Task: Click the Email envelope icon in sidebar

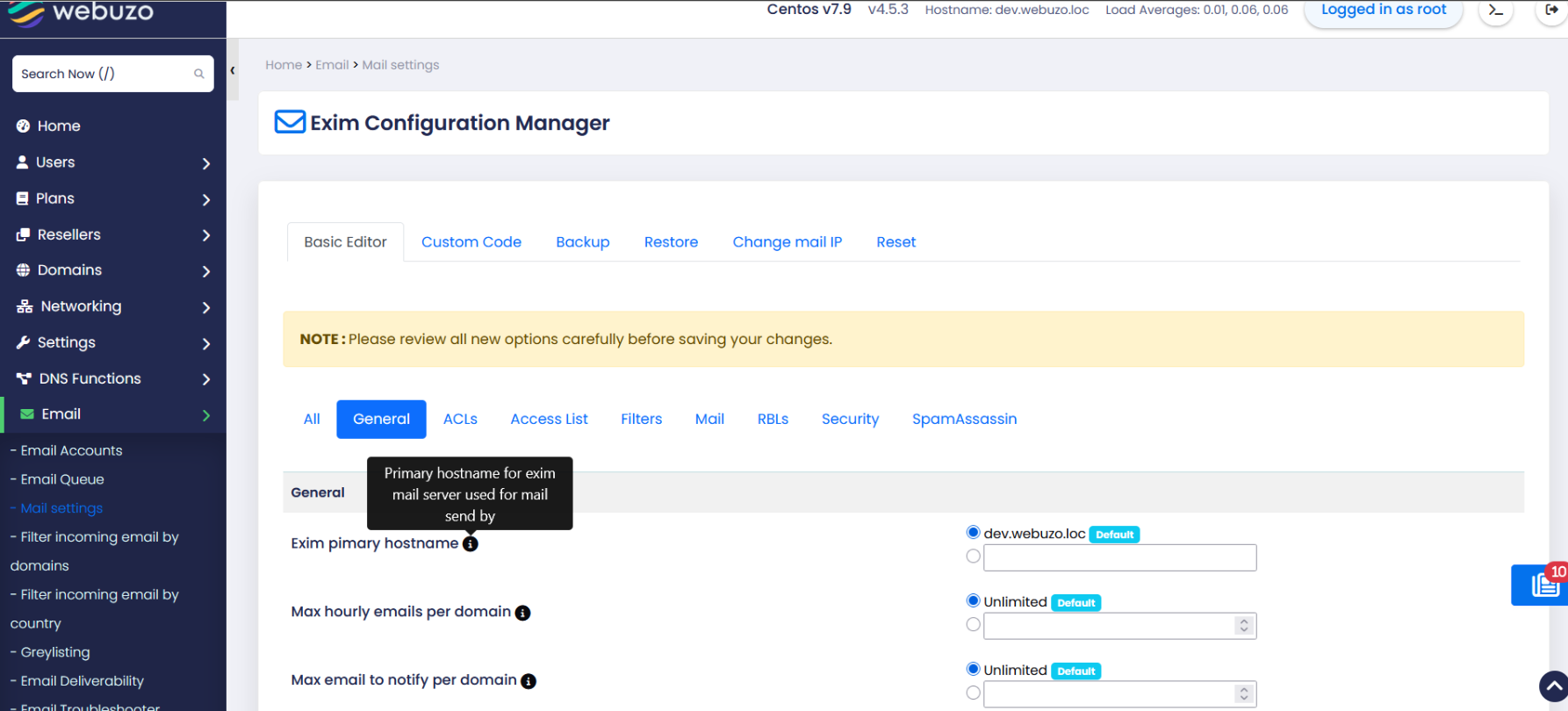Action: (27, 414)
